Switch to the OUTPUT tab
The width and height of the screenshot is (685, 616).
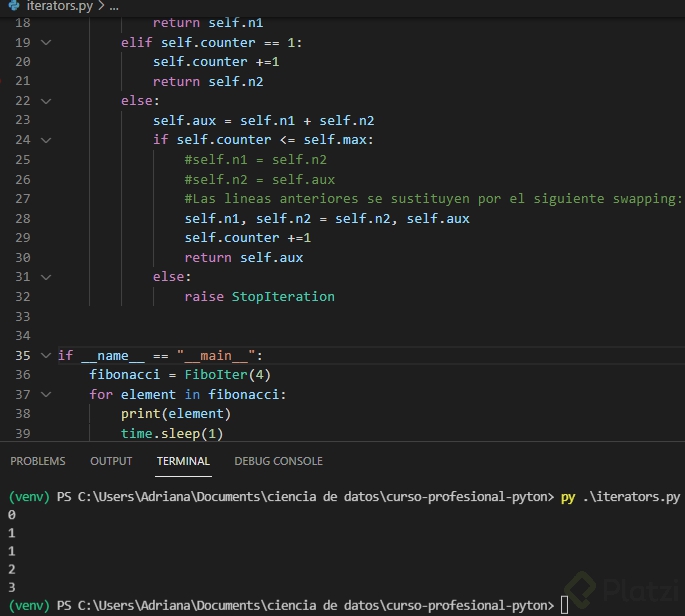coord(111,461)
